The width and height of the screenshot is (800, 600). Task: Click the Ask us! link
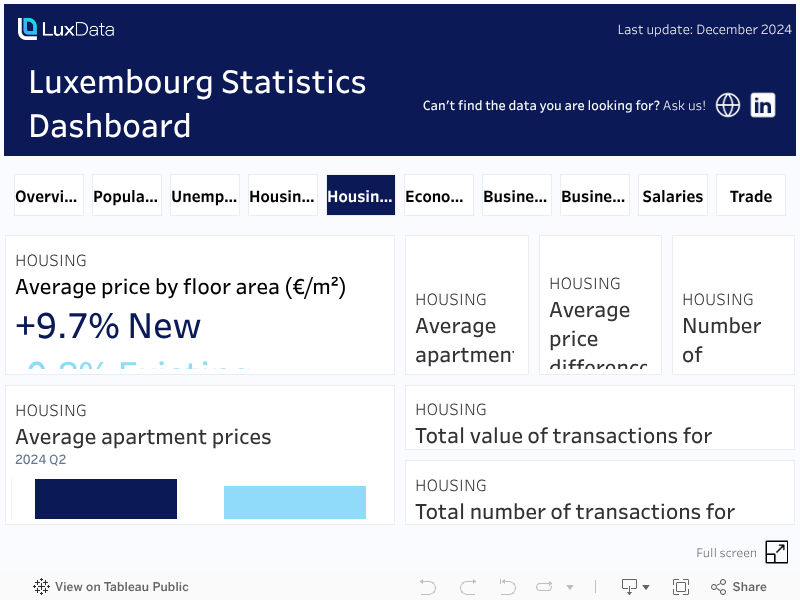pyautogui.click(x=684, y=105)
